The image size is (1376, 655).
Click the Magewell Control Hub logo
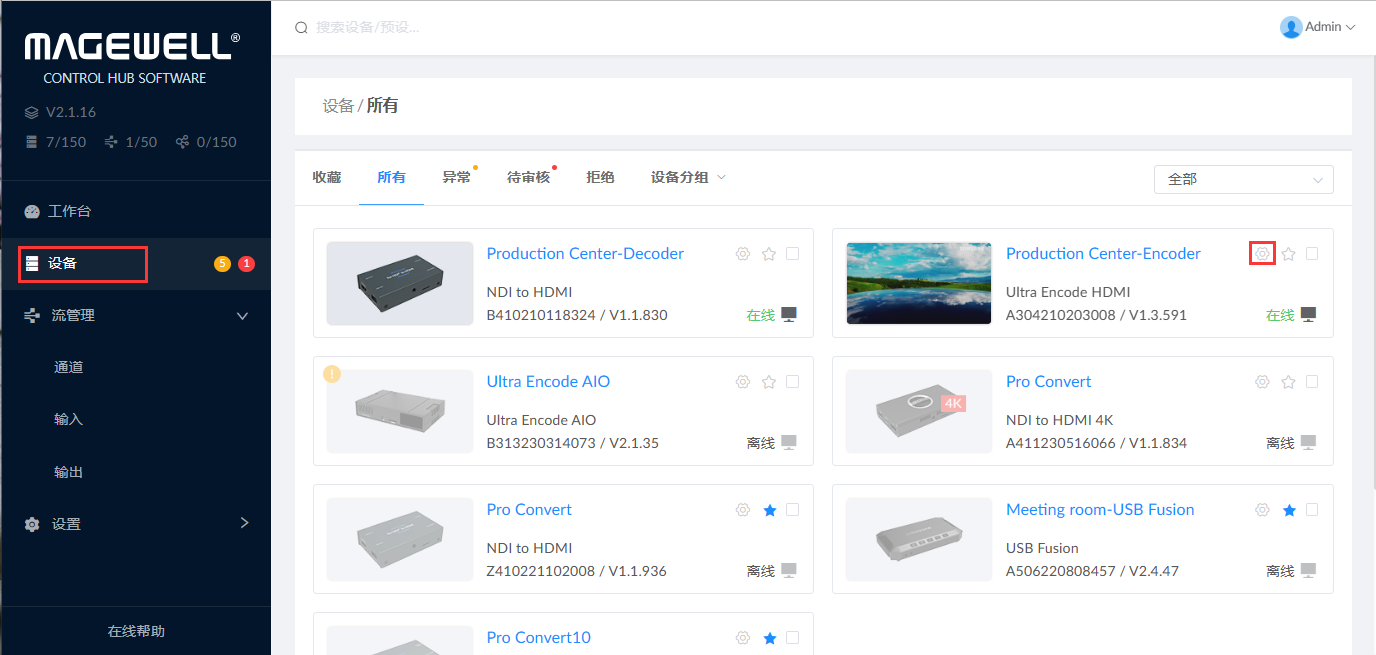pyautogui.click(x=131, y=58)
